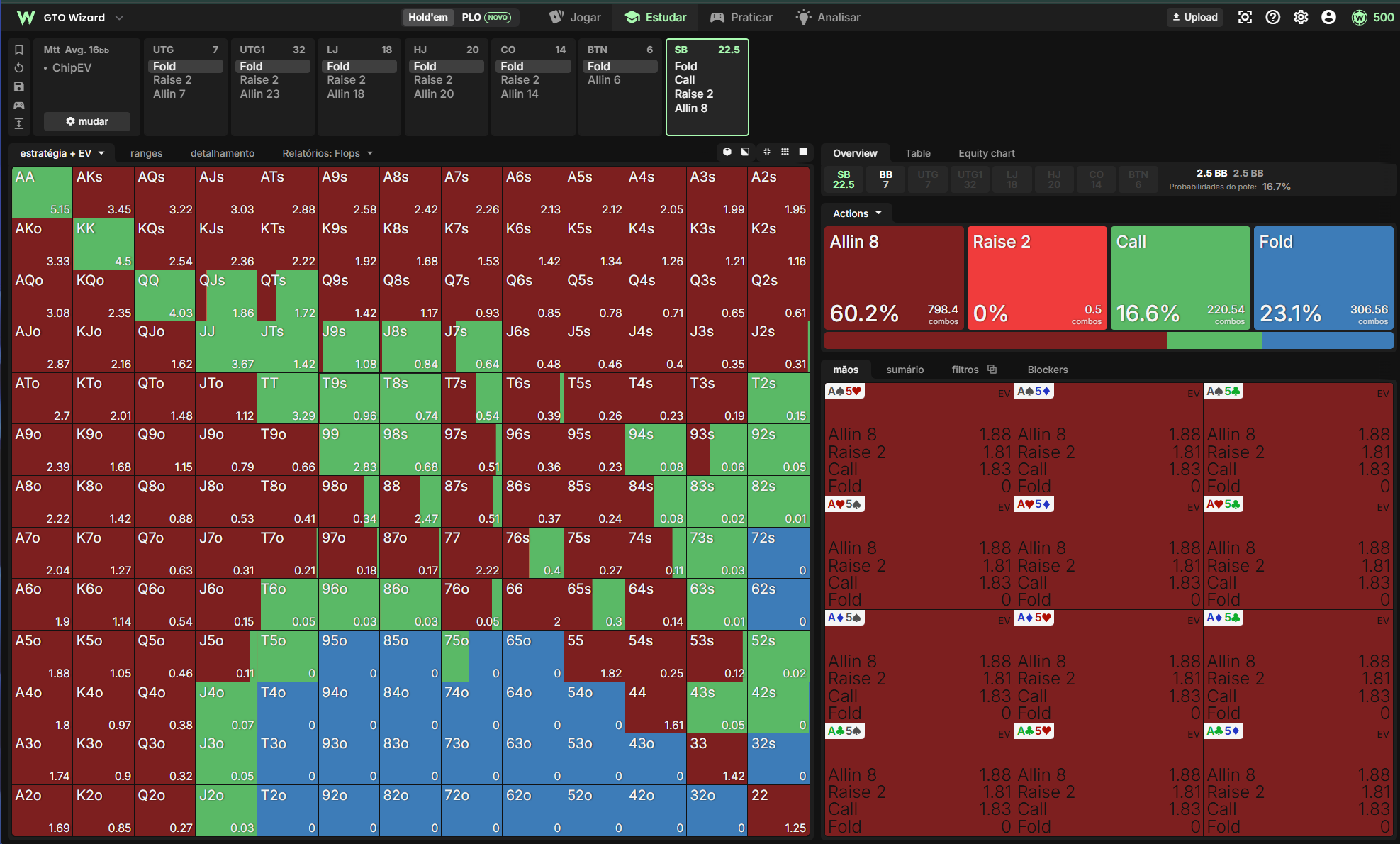Click the gamepad practice icon in sidebar
The width and height of the screenshot is (1400, 844).
point(19,105)
